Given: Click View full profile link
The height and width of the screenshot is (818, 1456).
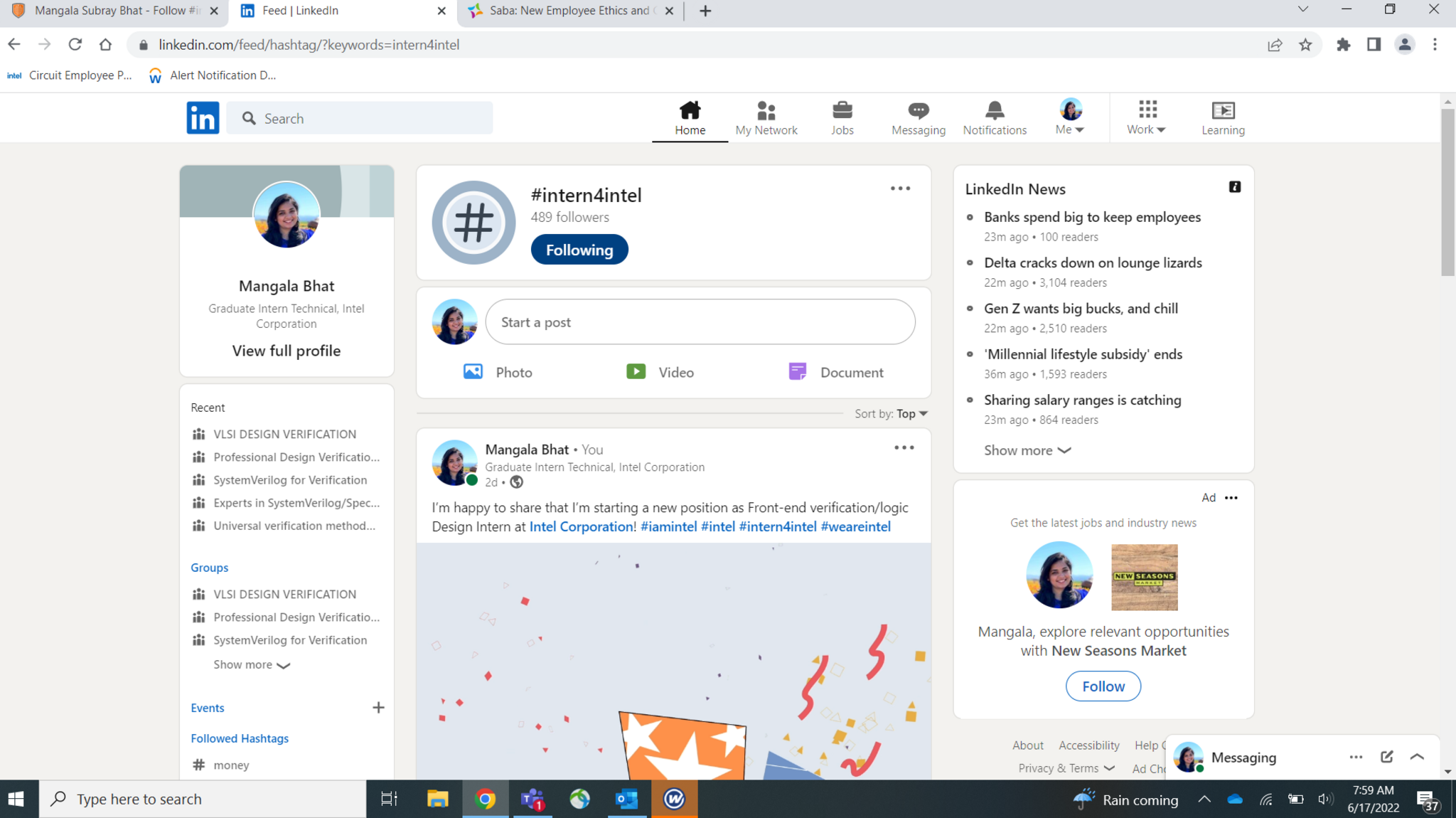Looking at the screenshot, I should click(286, 351).
